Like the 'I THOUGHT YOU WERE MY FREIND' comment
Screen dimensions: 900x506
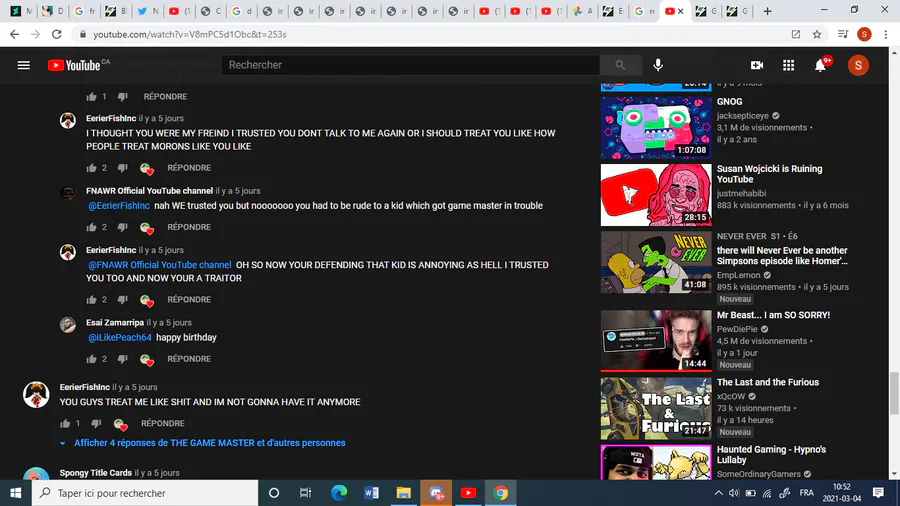point(91,168)
